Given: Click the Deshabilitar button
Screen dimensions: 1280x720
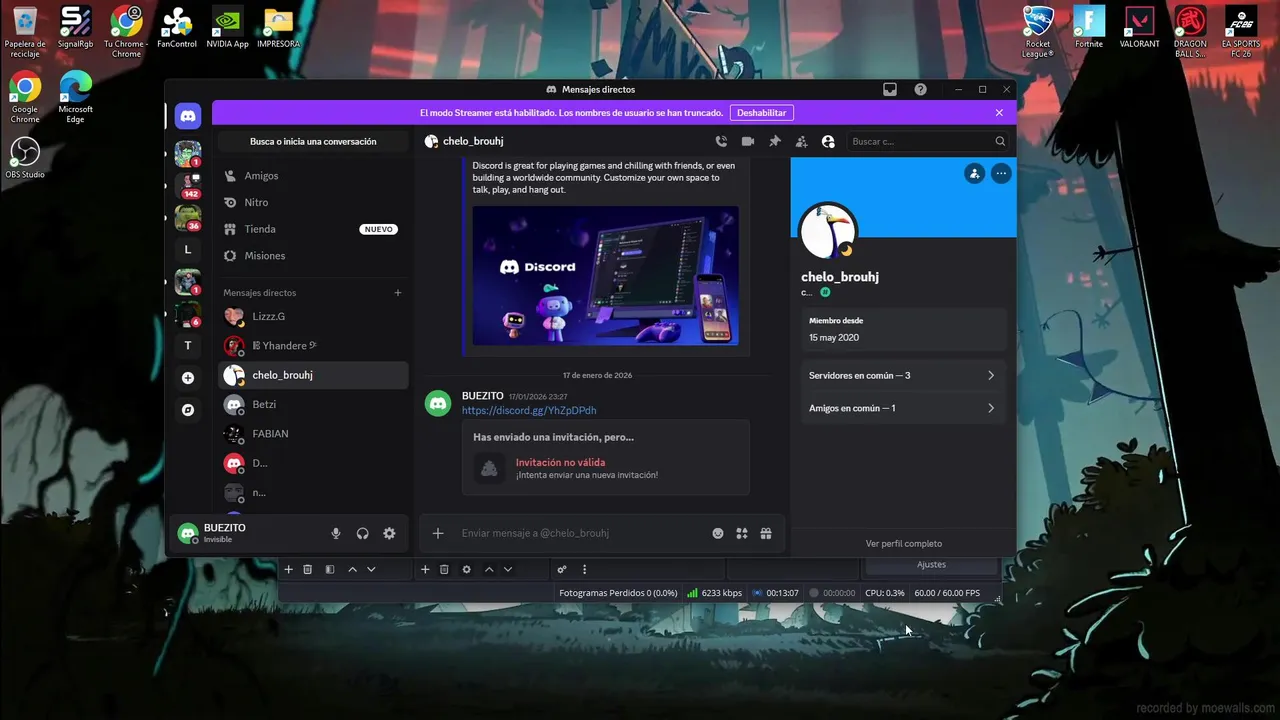Looking at the screenshot, I should (x=762, y=113).
